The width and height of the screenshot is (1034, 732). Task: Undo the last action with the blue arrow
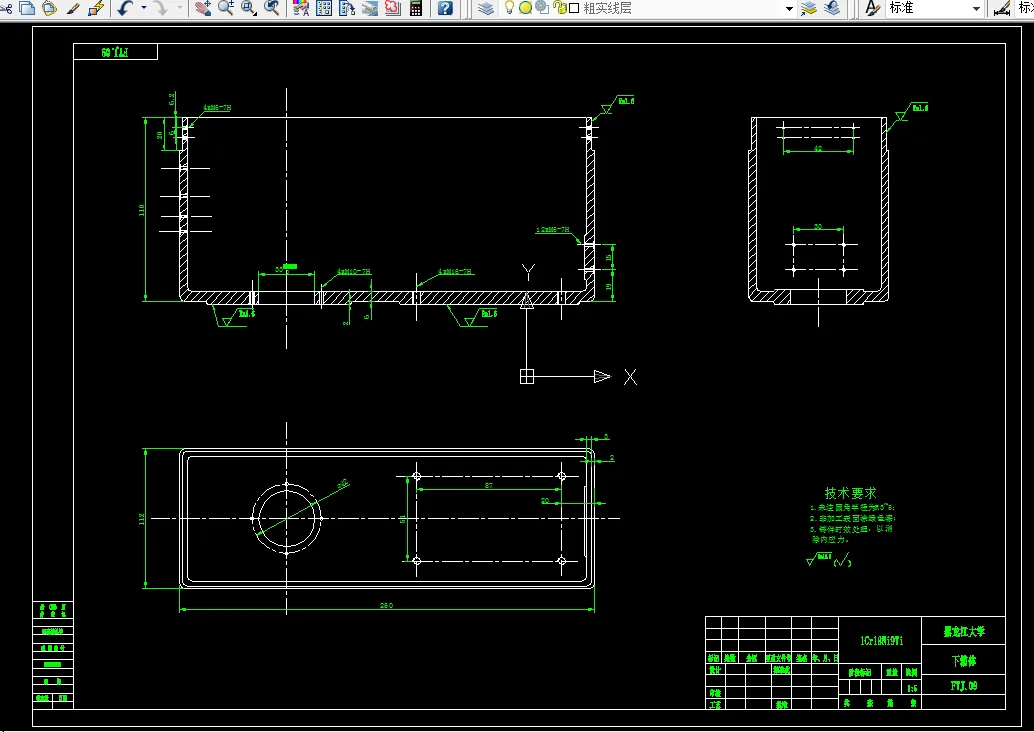[125, 8]
